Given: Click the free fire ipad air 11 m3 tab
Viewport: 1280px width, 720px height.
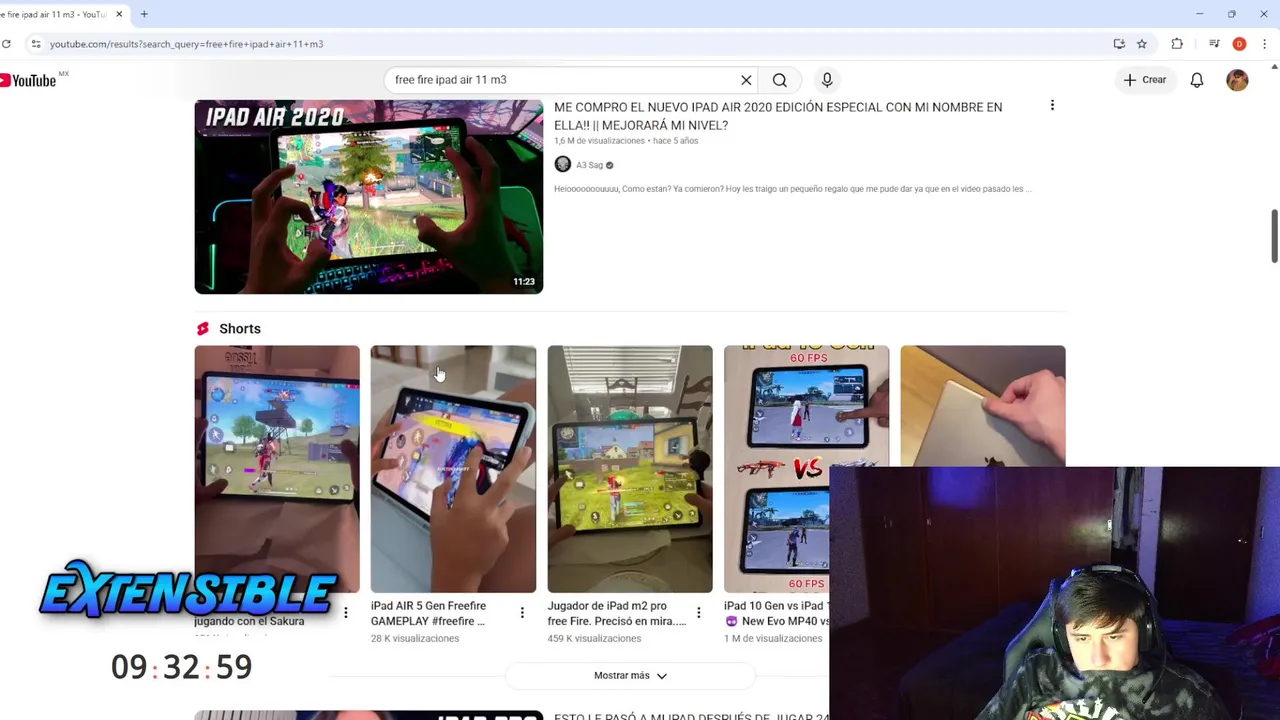Looking at the screenshot, I should click(x=60, y=14).
